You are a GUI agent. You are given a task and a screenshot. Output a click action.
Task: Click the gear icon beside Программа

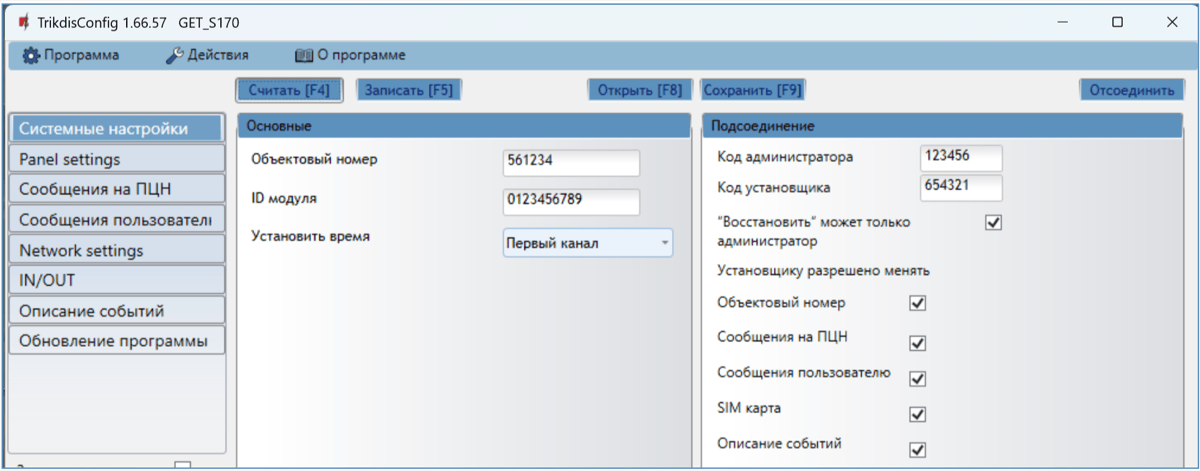pos(31,55)
